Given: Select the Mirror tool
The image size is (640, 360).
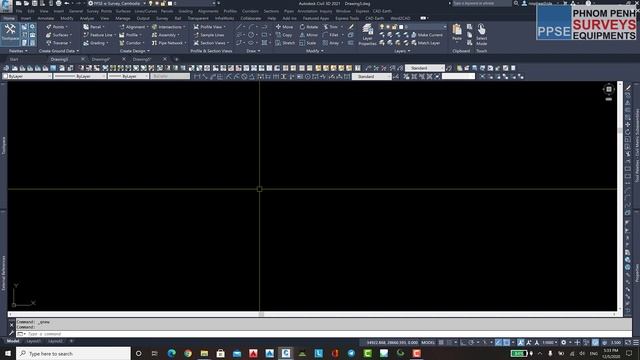Looking at the screenshot, I should coord(309,35).
